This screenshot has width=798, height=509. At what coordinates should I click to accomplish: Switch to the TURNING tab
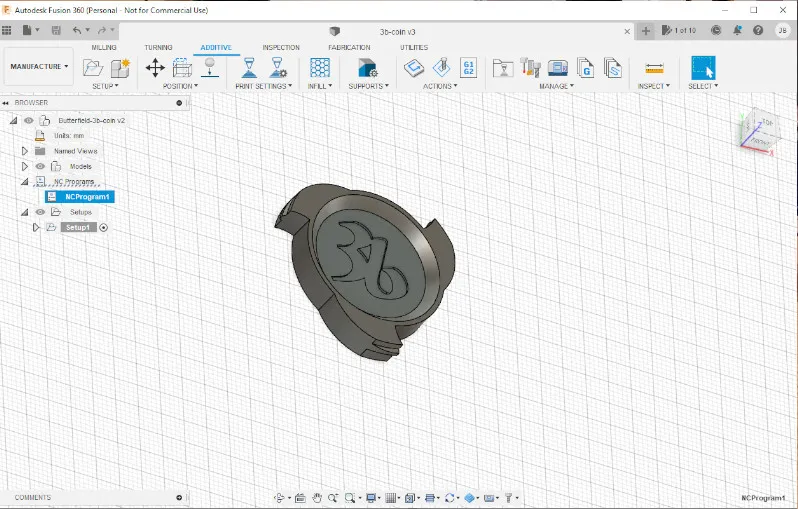point(158,47)
